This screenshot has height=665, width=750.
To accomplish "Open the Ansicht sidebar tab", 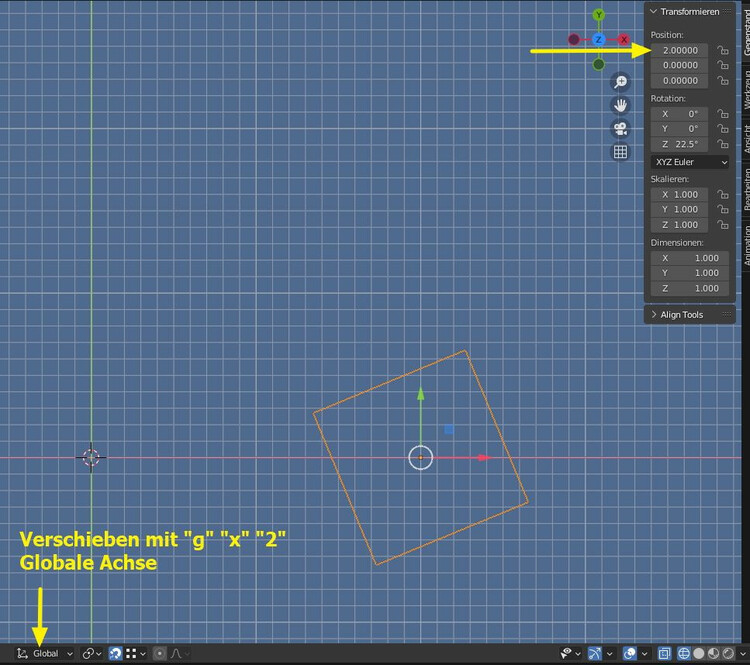I will point(745,136).
